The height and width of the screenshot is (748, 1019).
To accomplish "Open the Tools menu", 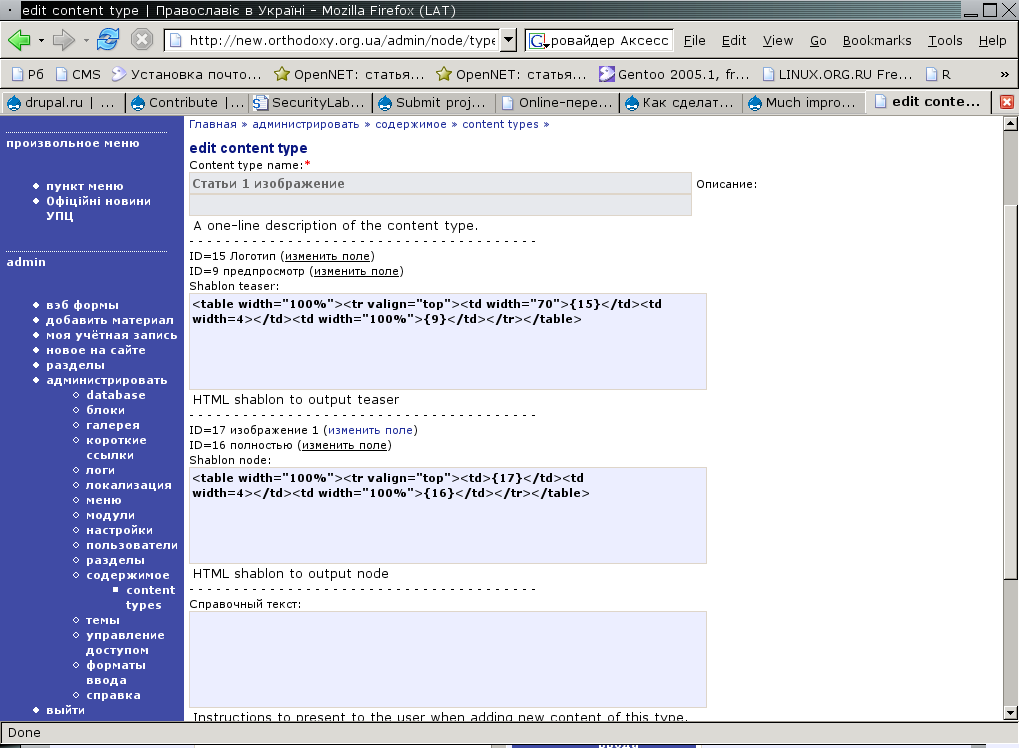I will click(x=945, y=40).
